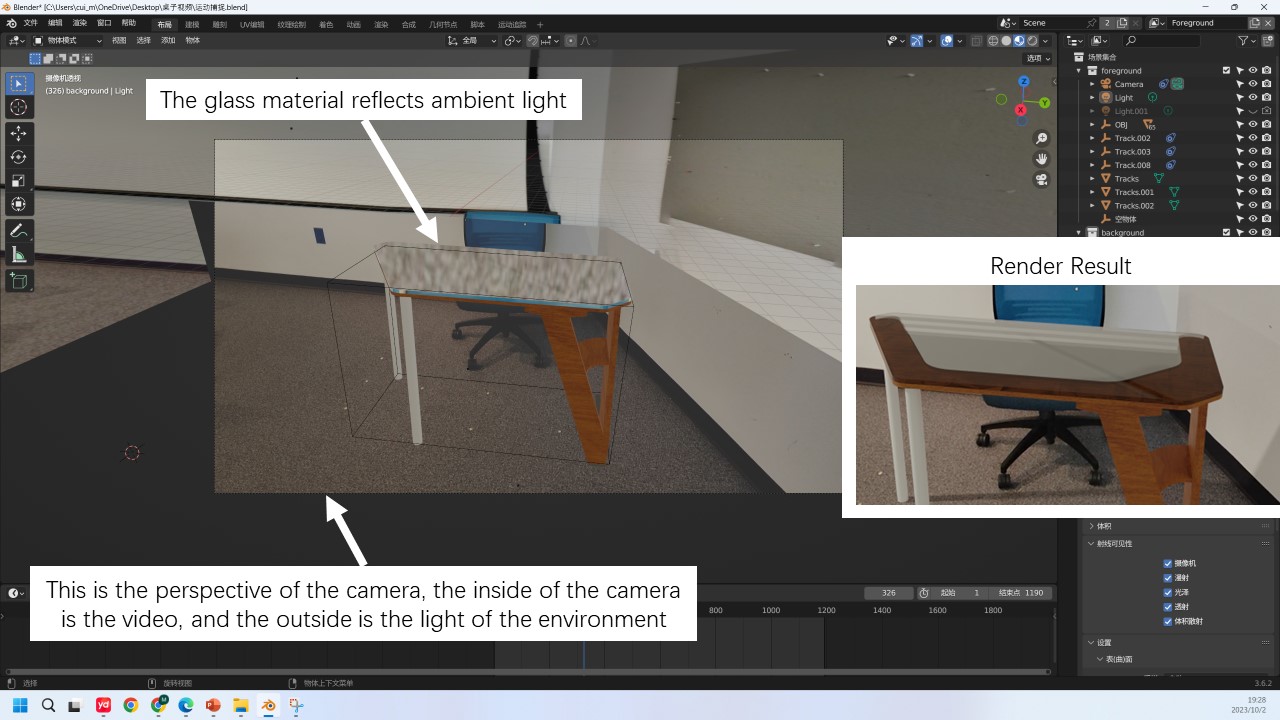
Task: Pin the Scene with pin icon
Action: [1091, 23]
